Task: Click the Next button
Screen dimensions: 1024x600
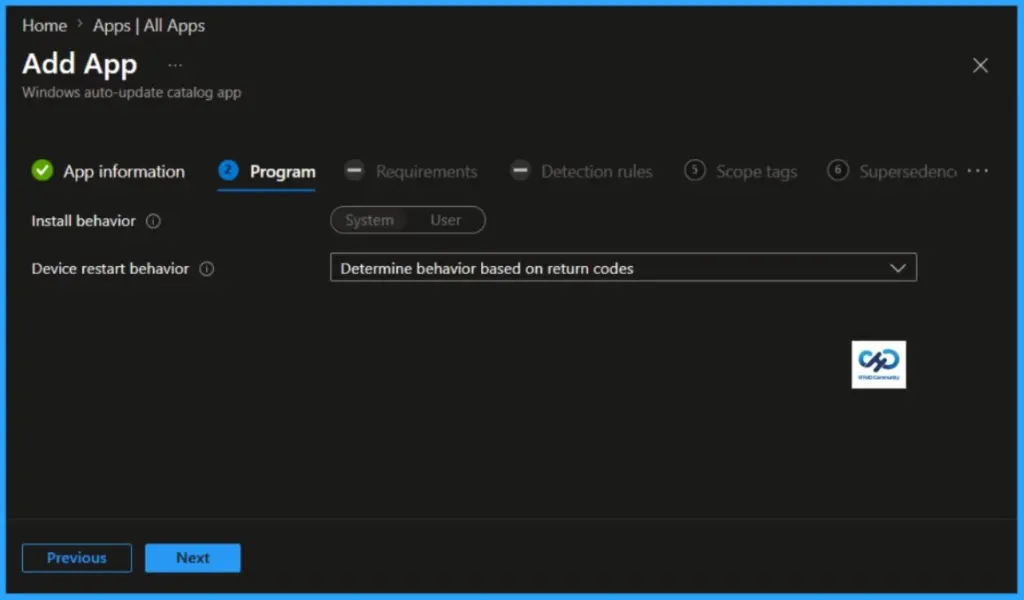Action: (x=193, y=558)
